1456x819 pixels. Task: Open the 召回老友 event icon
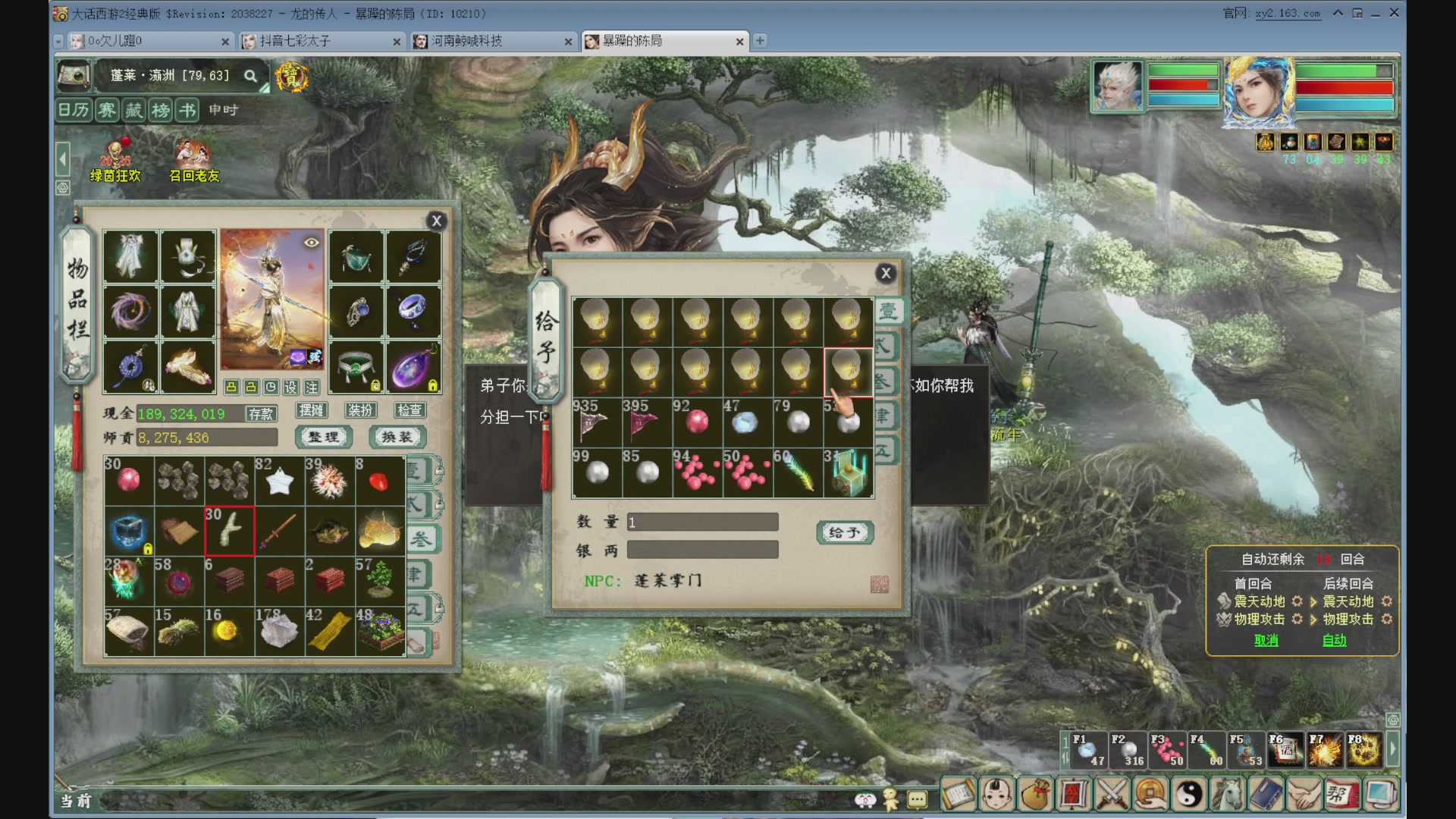(x=194, y=162)
